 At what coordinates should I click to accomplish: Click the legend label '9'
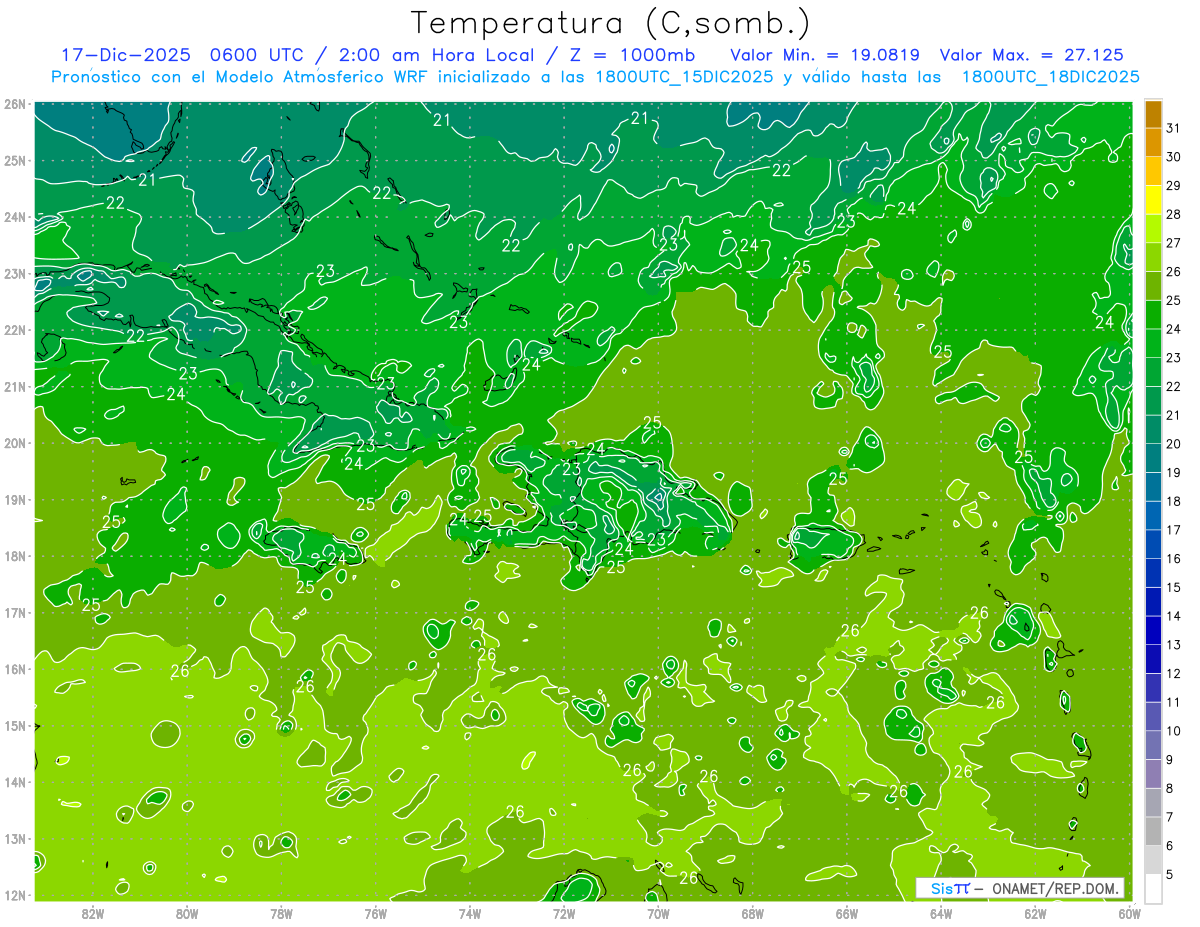[1170, 760]
